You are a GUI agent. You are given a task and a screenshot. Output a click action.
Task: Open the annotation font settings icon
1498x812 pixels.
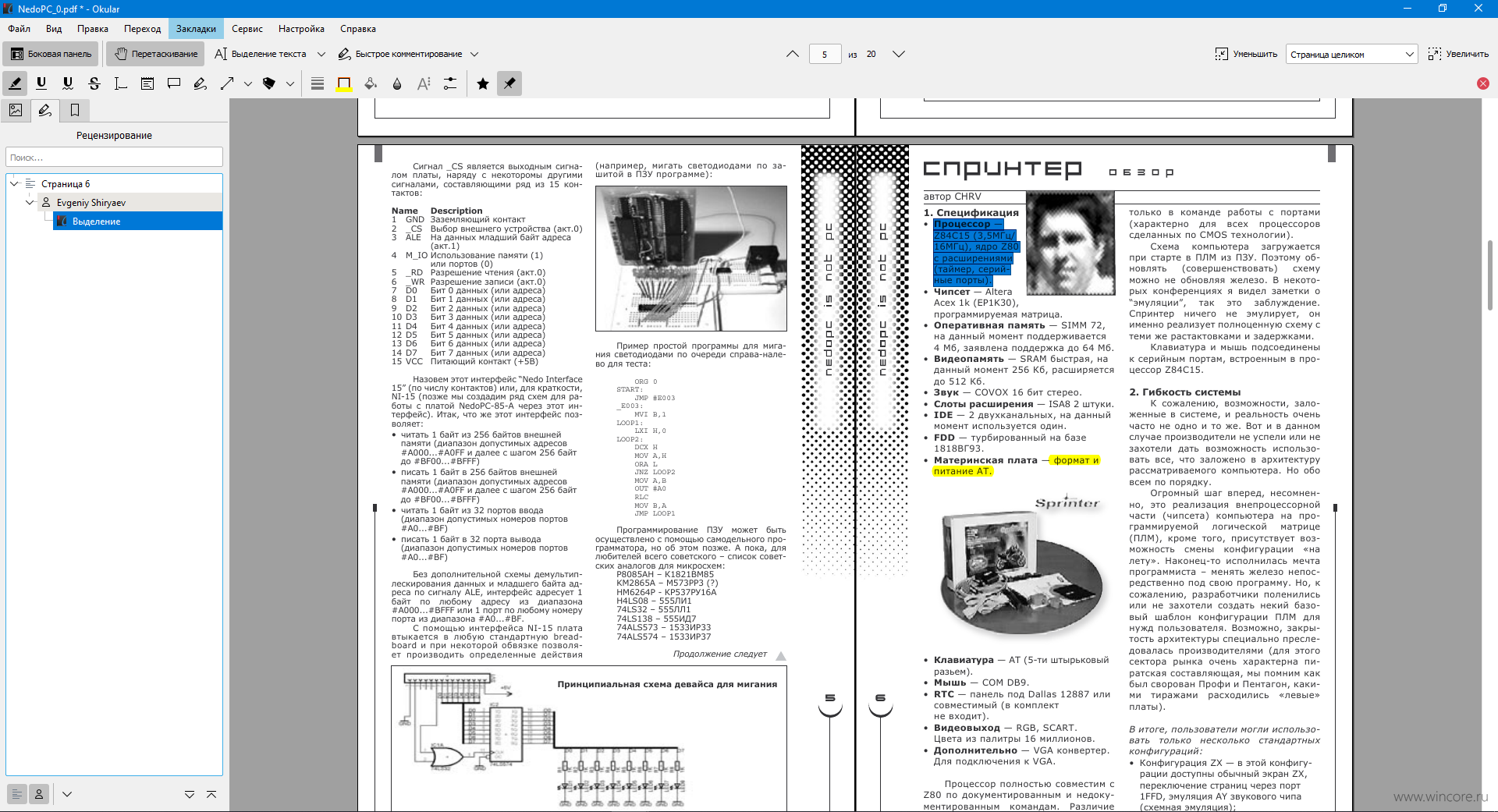click(x=424, y=83)
